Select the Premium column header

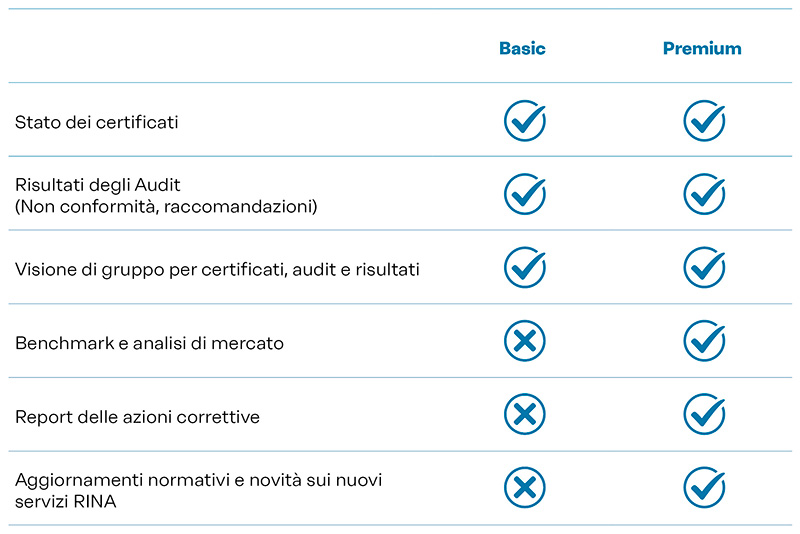702,48
